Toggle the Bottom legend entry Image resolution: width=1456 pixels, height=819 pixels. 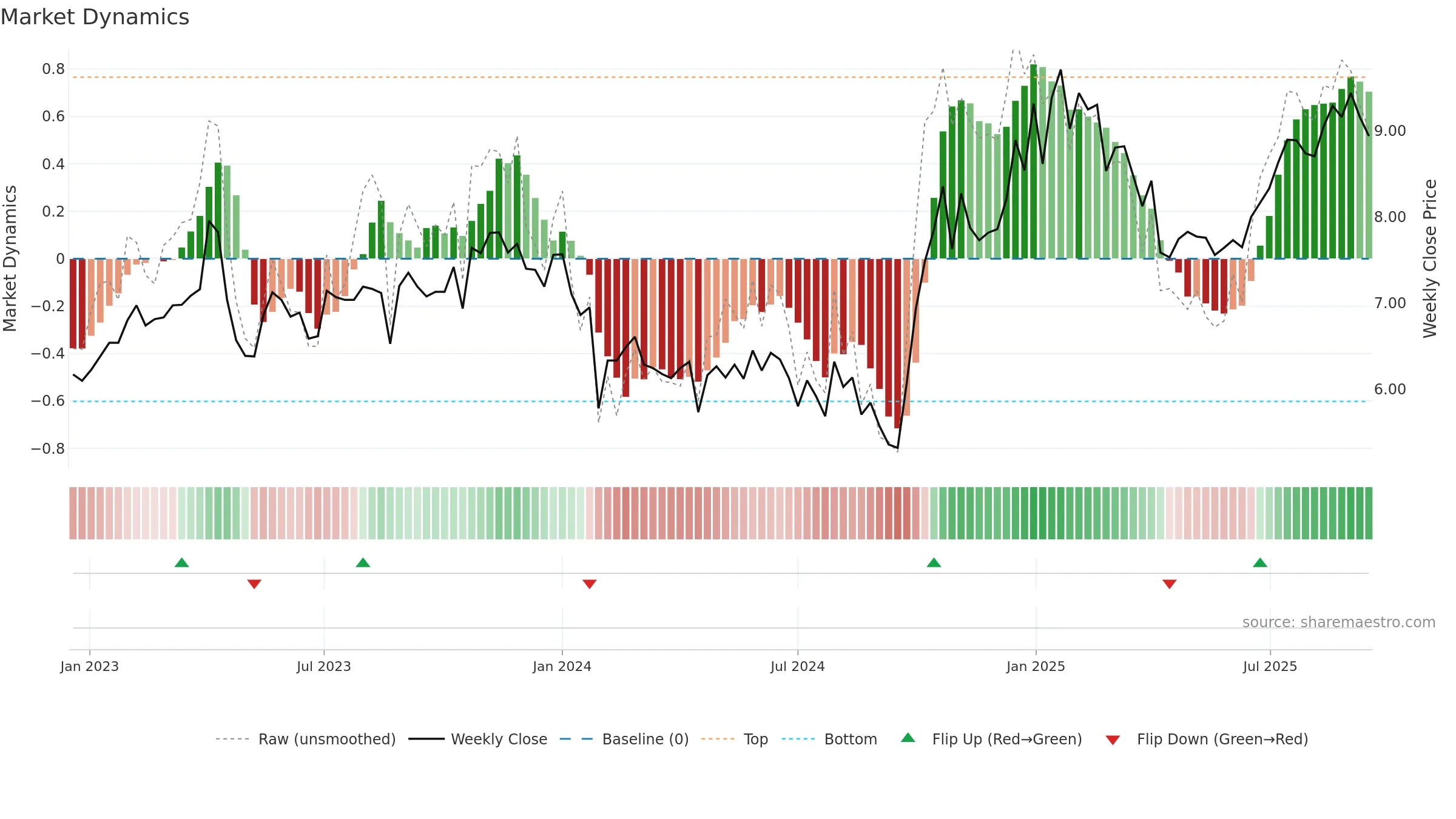click(829, 739)
